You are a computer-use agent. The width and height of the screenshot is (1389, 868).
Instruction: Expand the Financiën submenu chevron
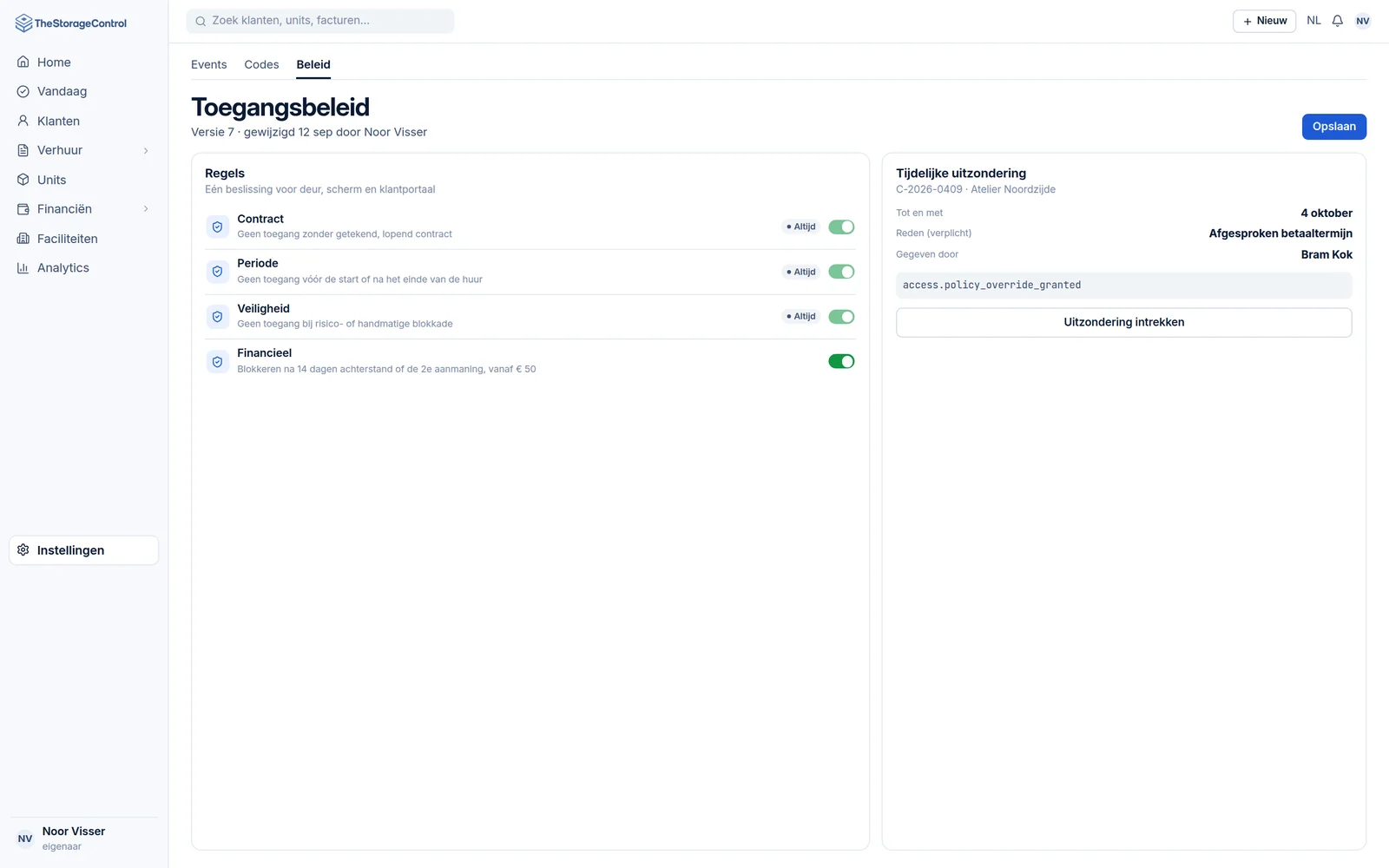click(x=146, y=209)
